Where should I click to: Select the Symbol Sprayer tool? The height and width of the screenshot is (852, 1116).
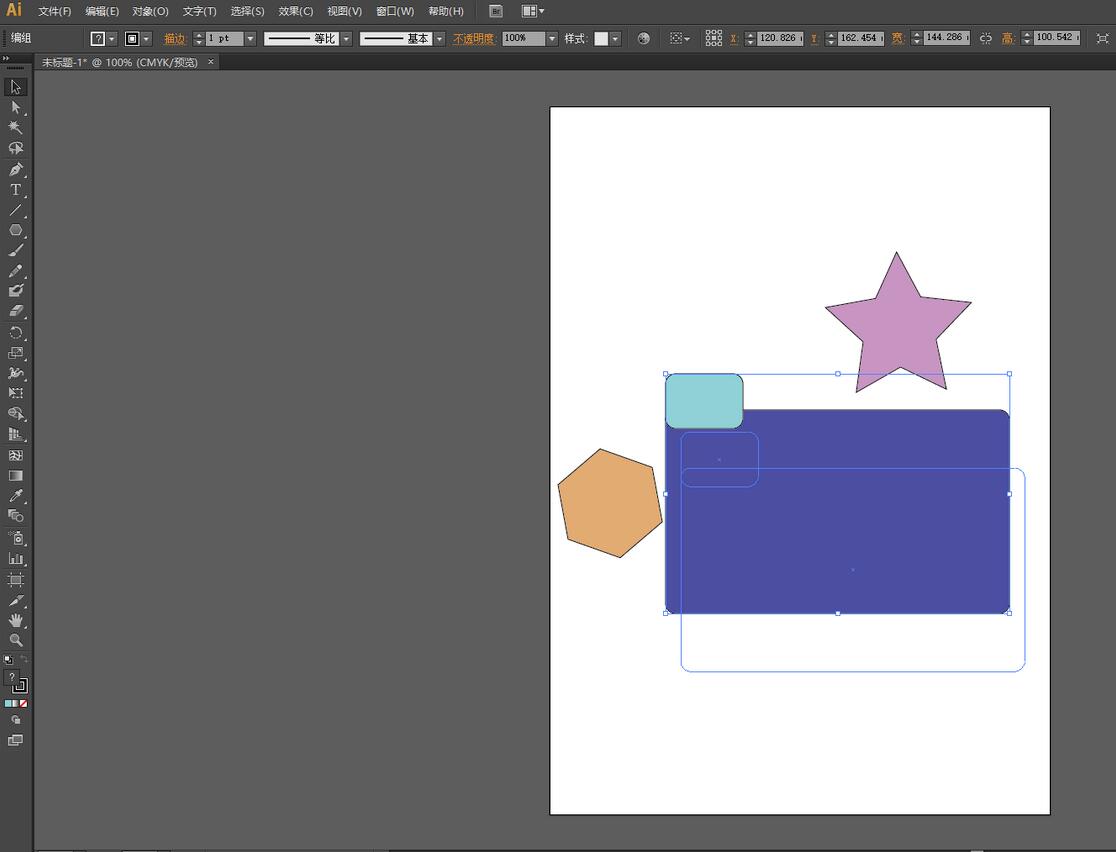click(16, 538)
